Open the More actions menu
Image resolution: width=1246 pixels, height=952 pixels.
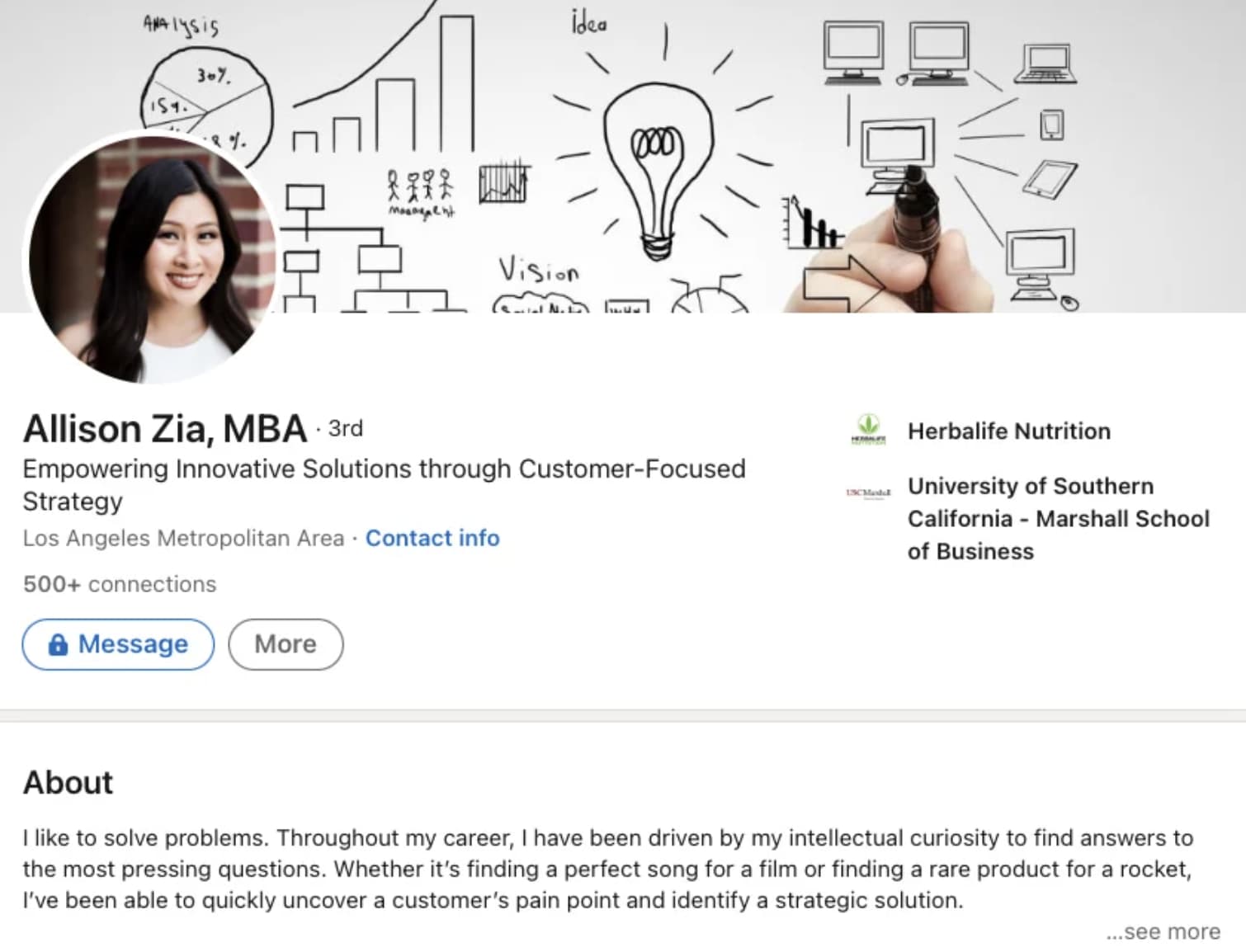286,644
